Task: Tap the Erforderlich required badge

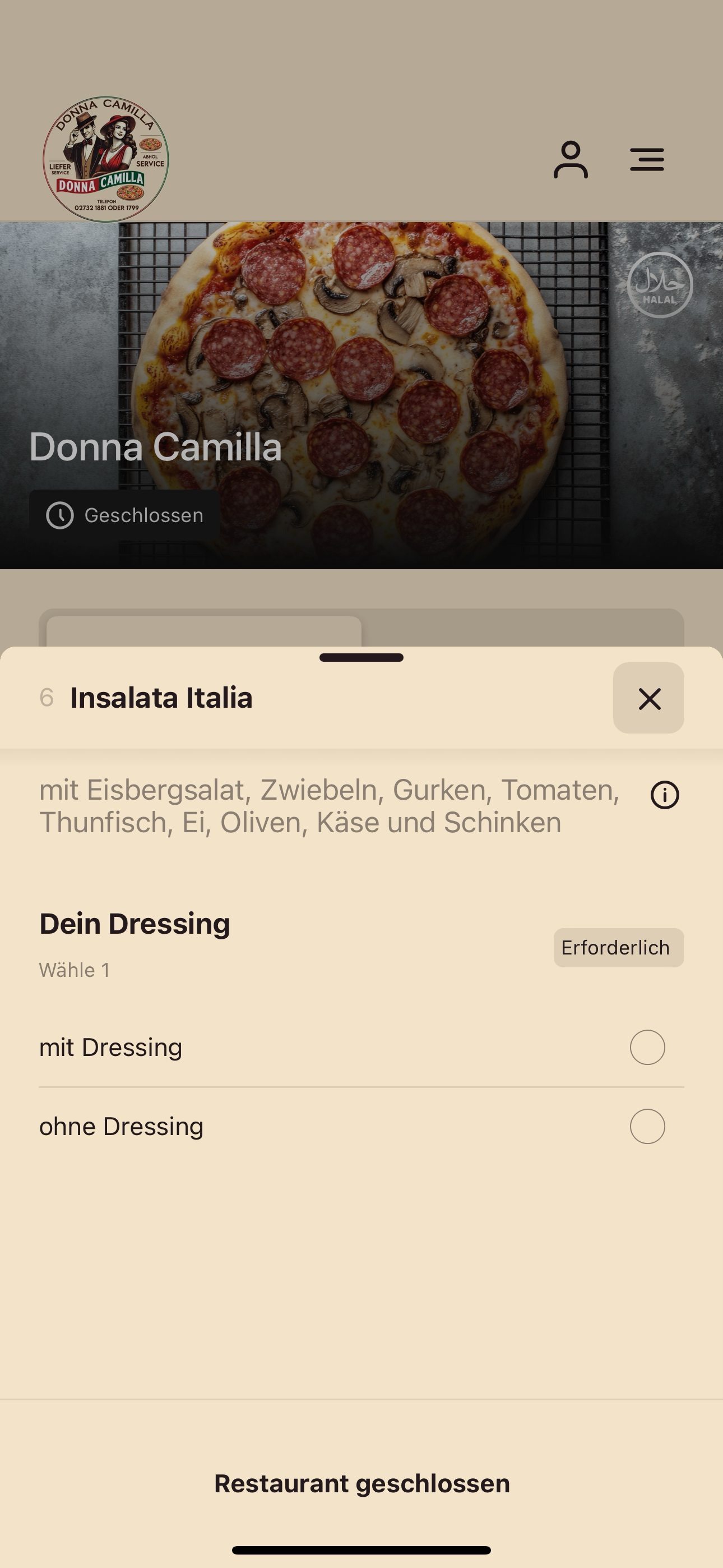Action: point(619,948)
